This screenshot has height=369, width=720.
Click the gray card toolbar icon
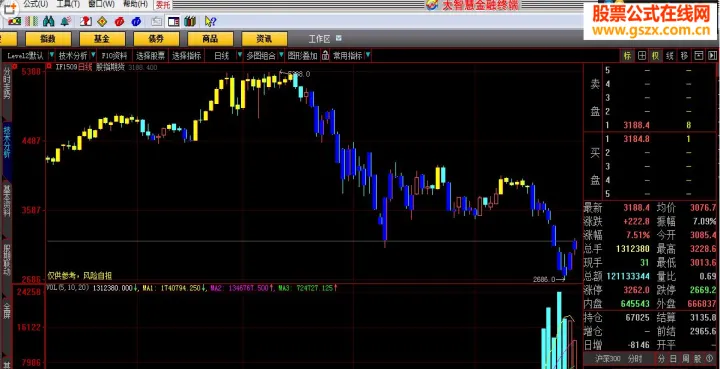(x=157, y=21)
